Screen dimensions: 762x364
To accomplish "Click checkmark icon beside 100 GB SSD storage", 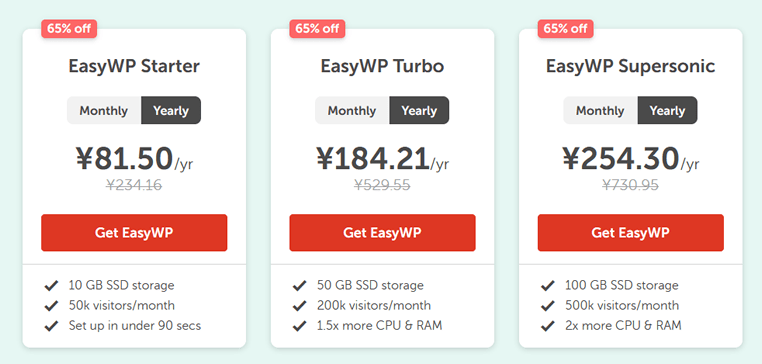I will [x=548, y=286].
